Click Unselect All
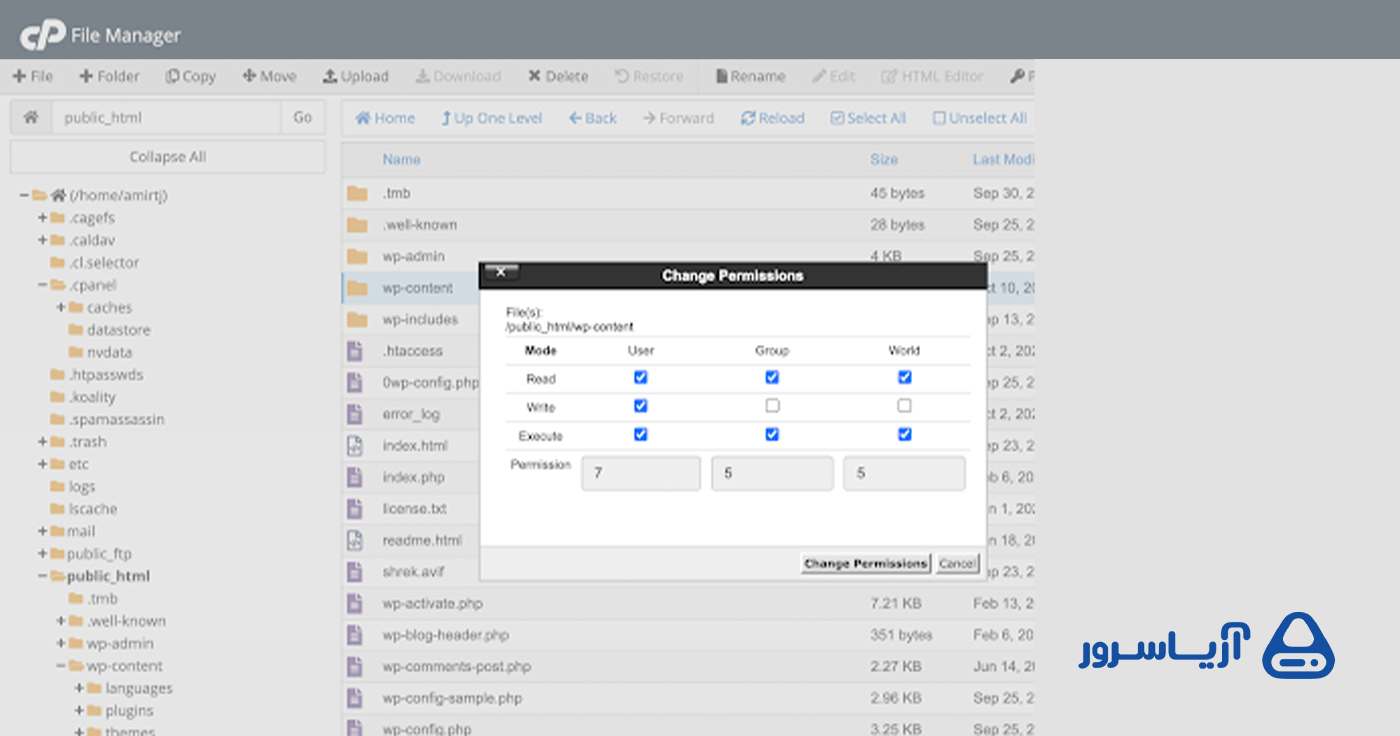The height and width of the screenshot is (736, 1400). coord(980,118)
